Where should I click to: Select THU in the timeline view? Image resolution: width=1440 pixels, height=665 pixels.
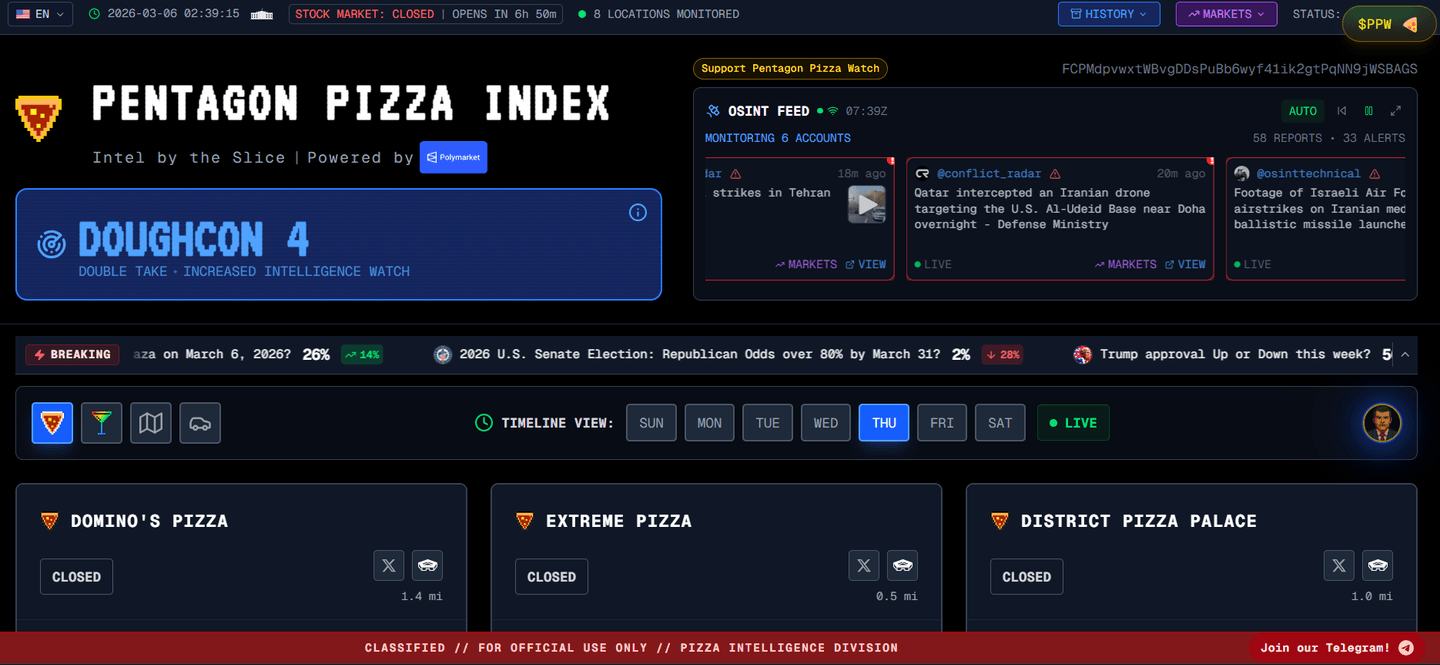tap(884, 423)
